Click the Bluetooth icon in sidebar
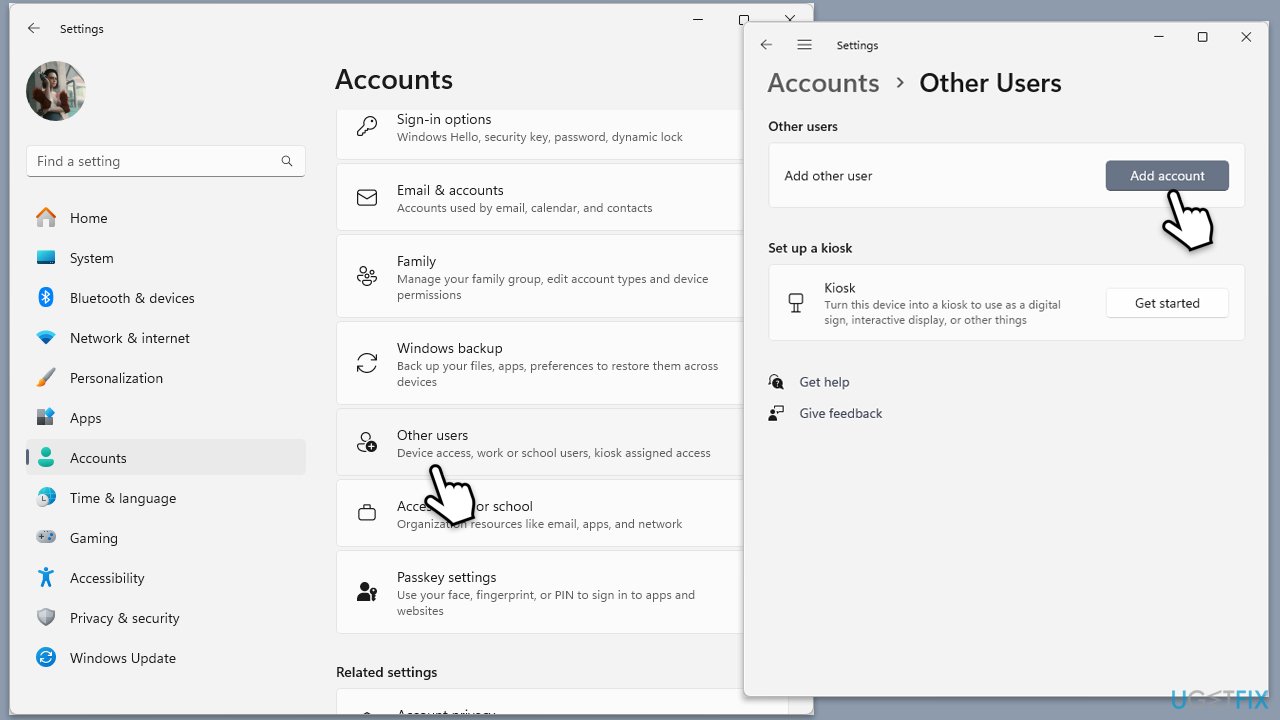1280x720 pixels. pos(46,298)
